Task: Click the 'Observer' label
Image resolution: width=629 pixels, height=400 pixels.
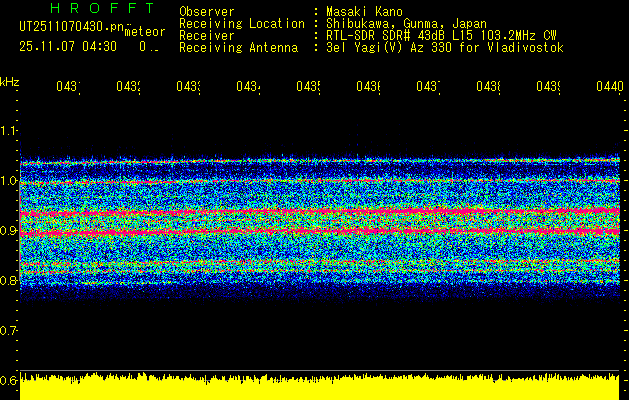Action: (x=207, y=12)
